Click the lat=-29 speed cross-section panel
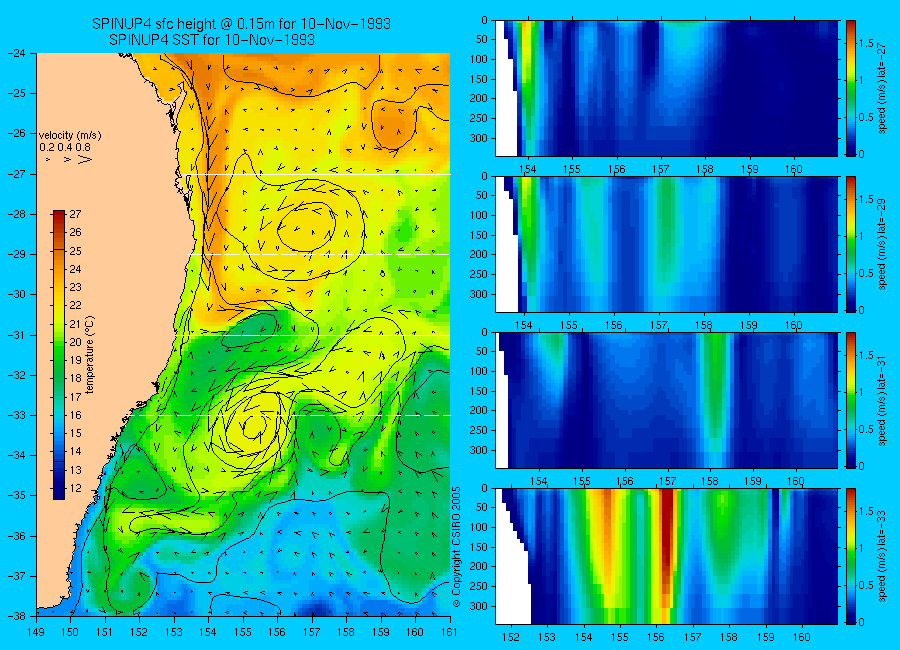 (x=666, y=244)
